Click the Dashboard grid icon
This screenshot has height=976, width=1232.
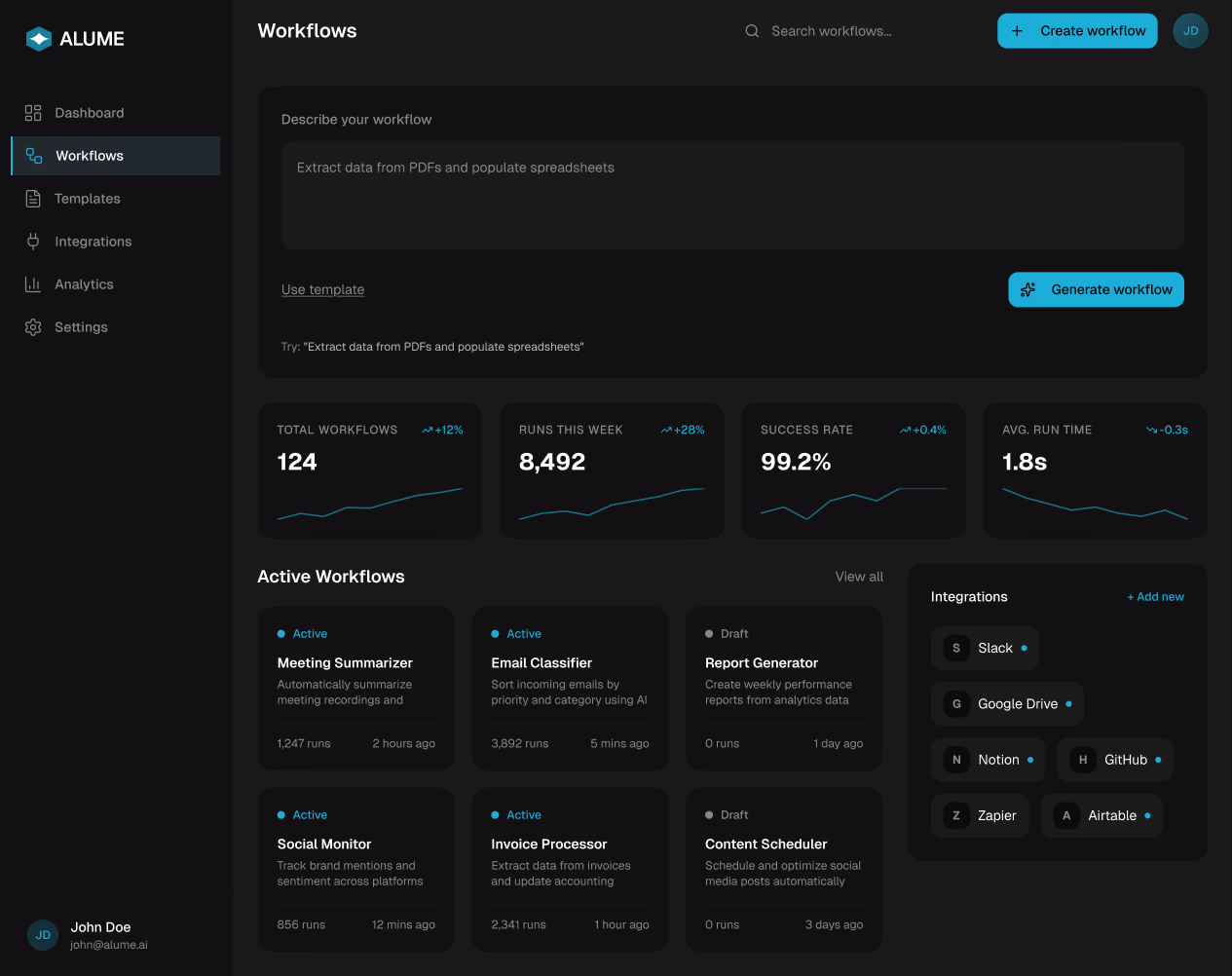point(33,113)
